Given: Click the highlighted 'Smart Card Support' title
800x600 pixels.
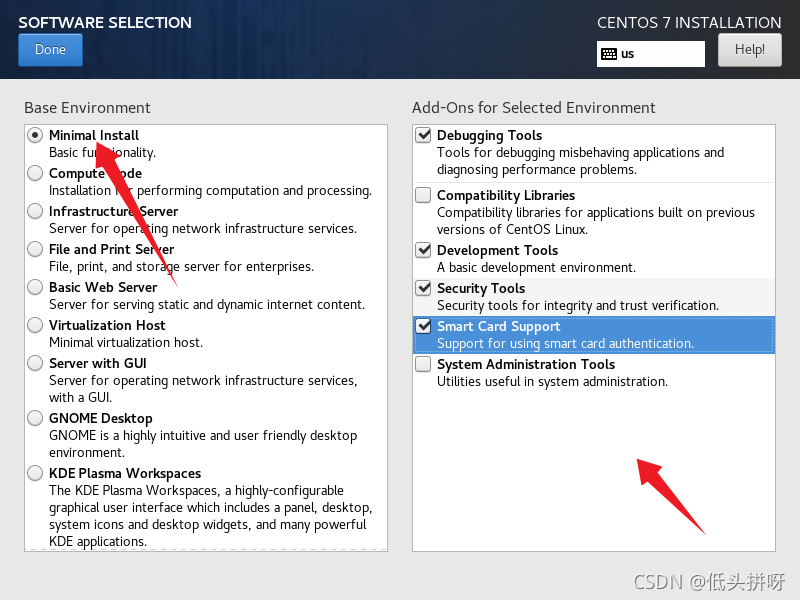Looking at the screenshot, I should 498,327.
